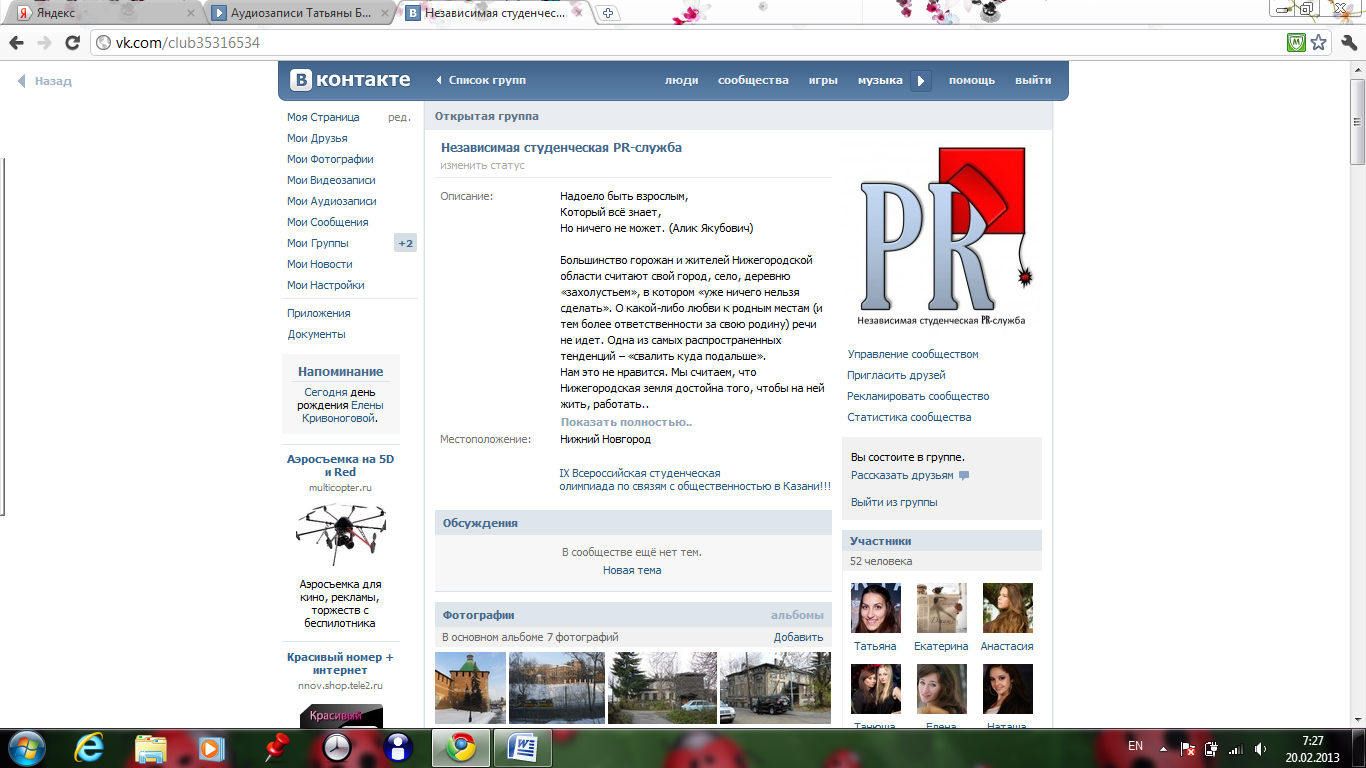Select the Независимая студенческая tab
The width and height of the screenshot is (1366, 768).
[x=497, y=13]
